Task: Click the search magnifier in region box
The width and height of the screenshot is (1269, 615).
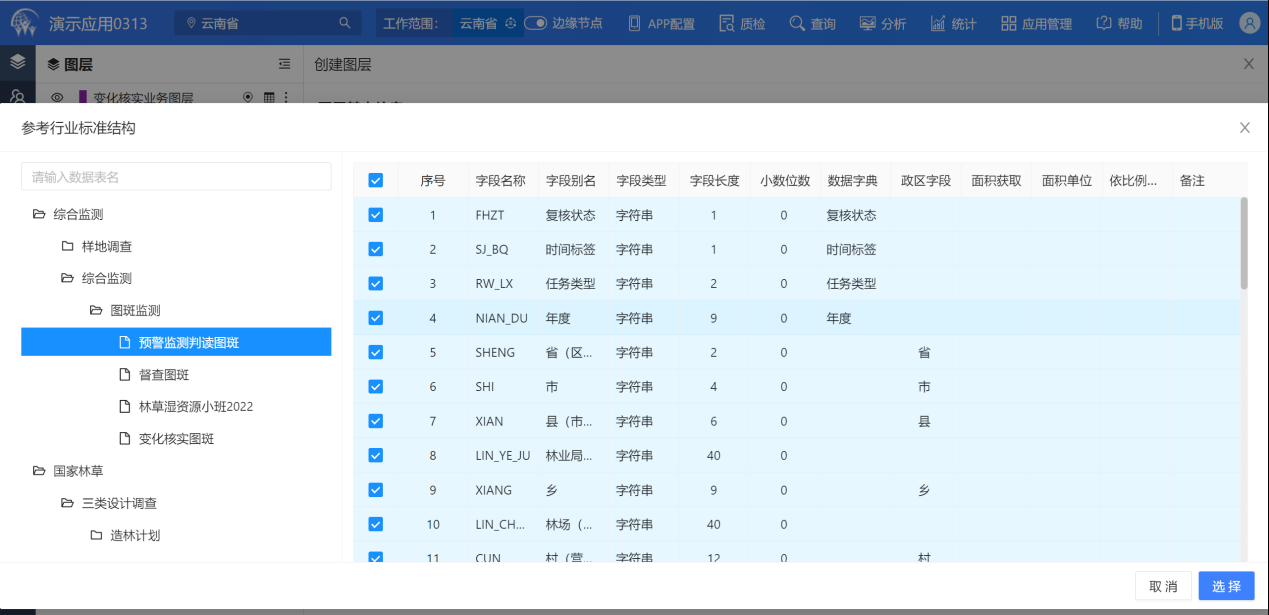Action: point(345,23)
